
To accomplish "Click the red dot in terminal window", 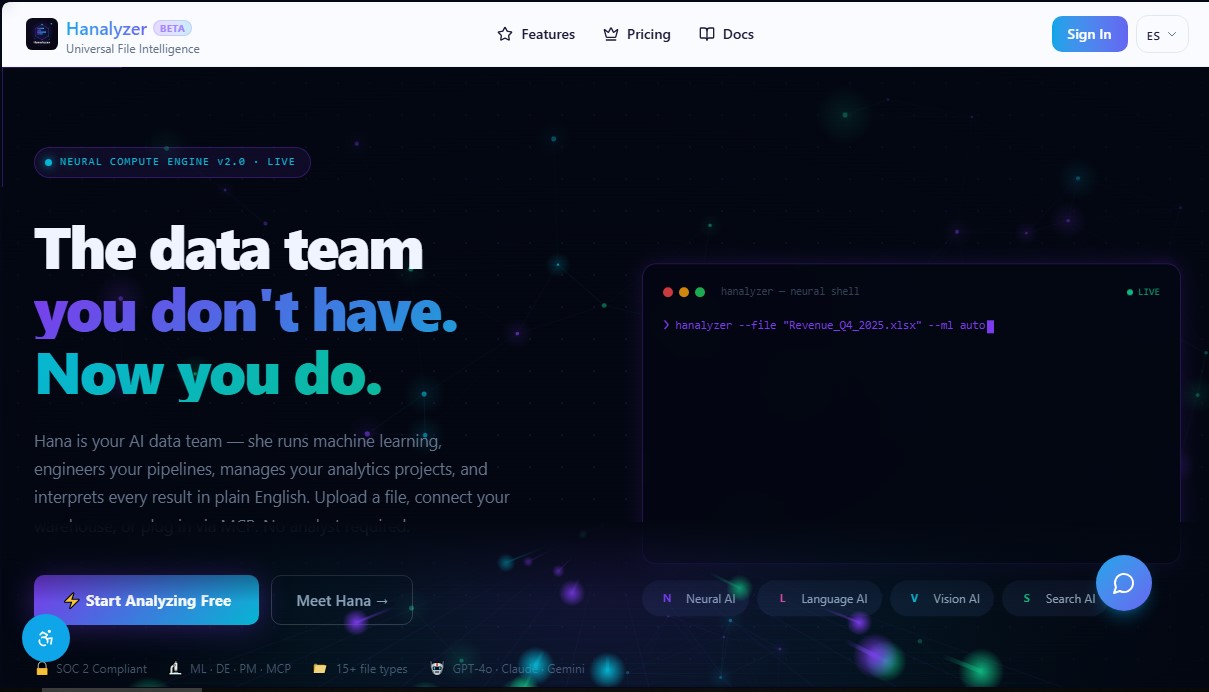I will (668, 292).
